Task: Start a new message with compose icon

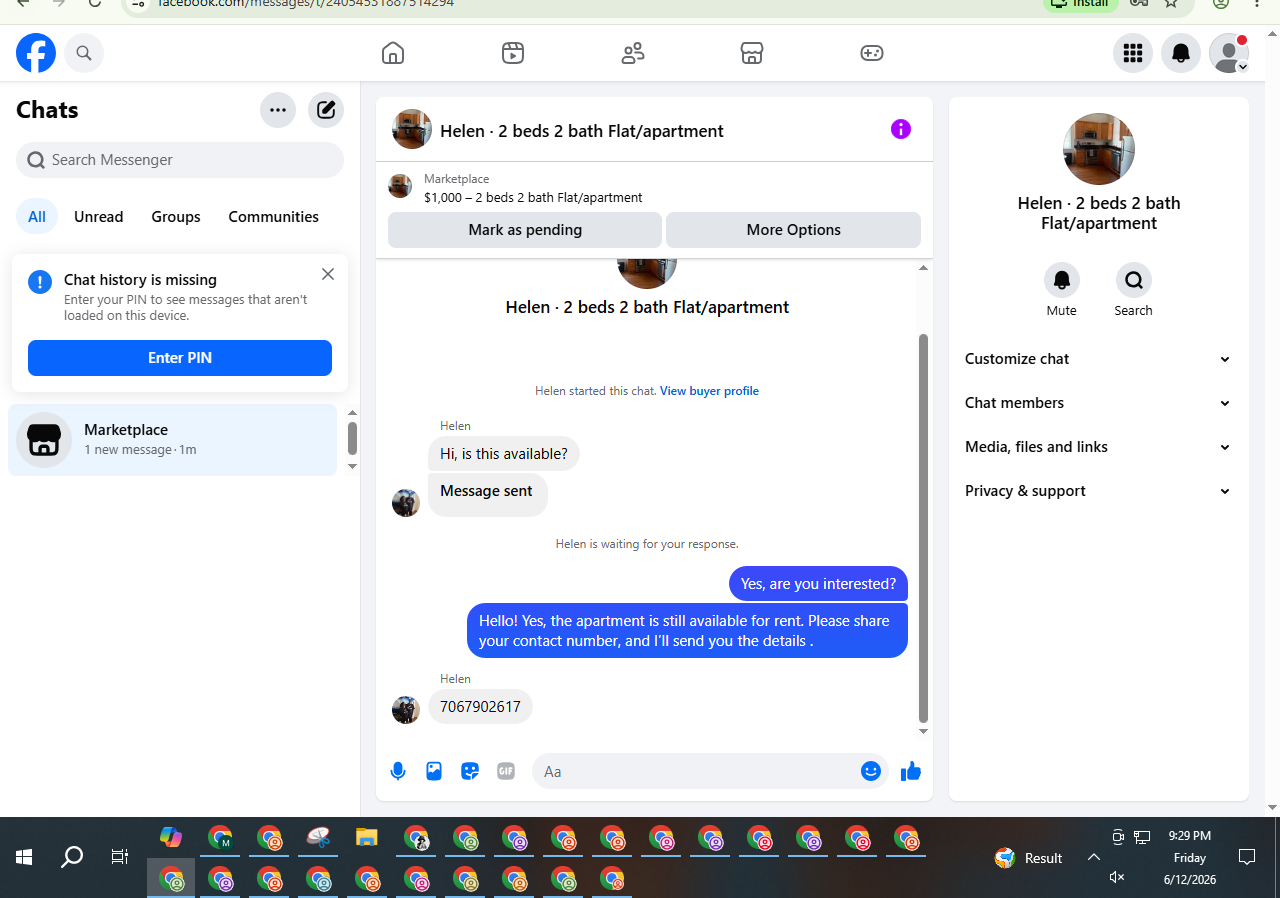Action: coord(326,110)
